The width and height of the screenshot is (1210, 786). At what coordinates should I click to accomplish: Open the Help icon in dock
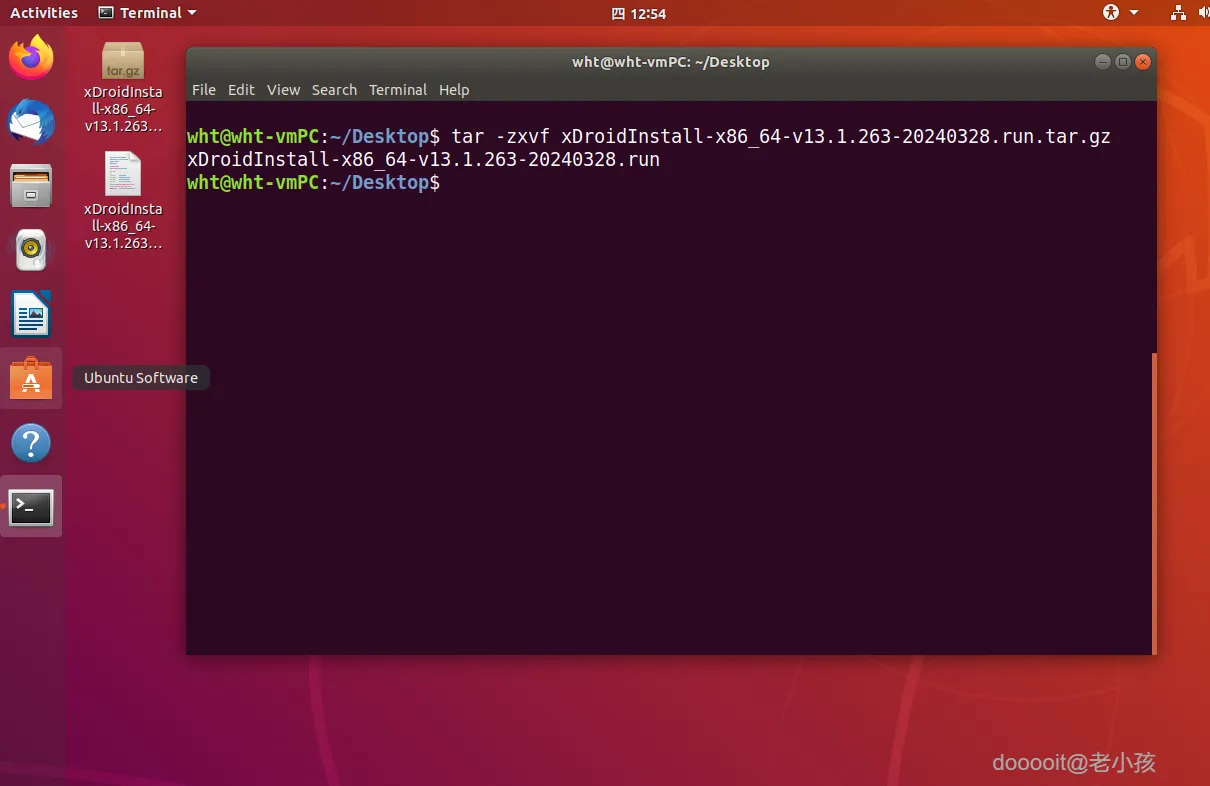click(31, 443)
